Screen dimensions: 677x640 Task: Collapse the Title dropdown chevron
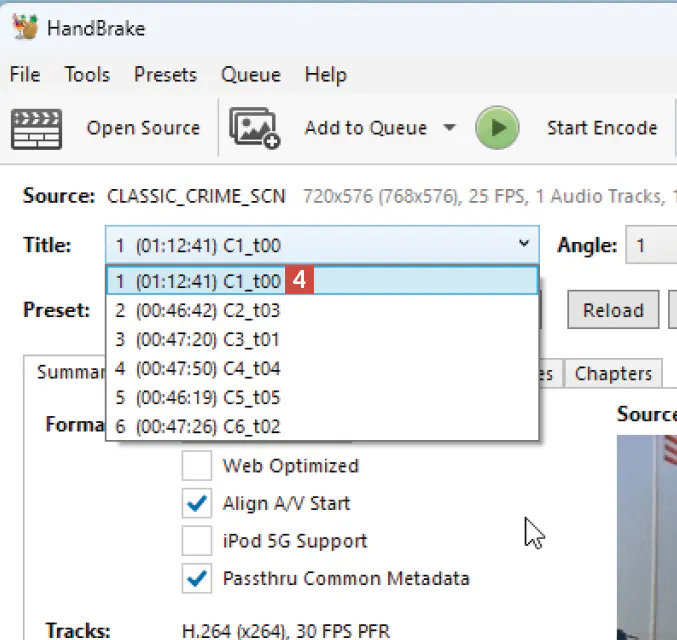tap(523, 245)
